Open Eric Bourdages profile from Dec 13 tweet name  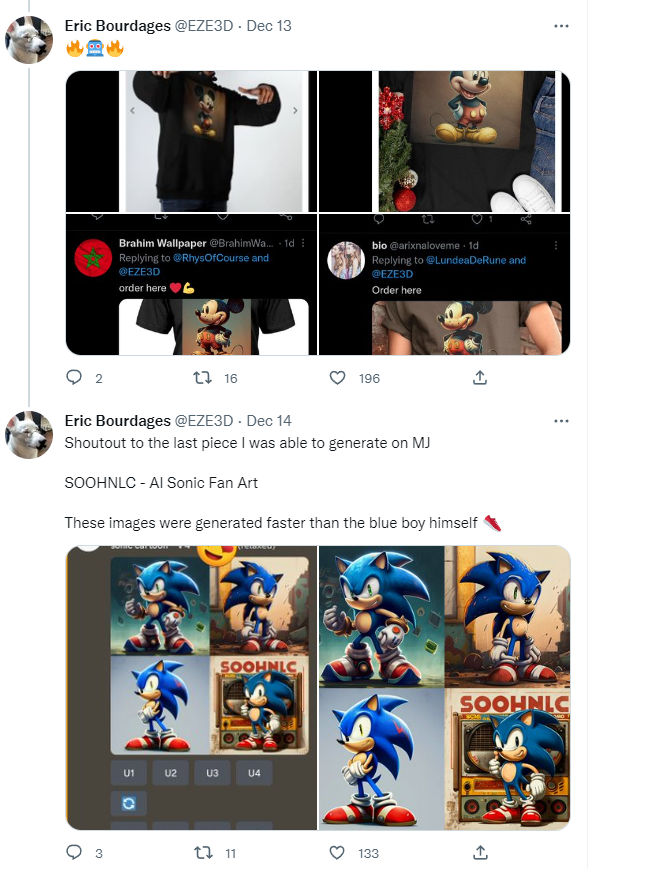(x=117, y=26)
